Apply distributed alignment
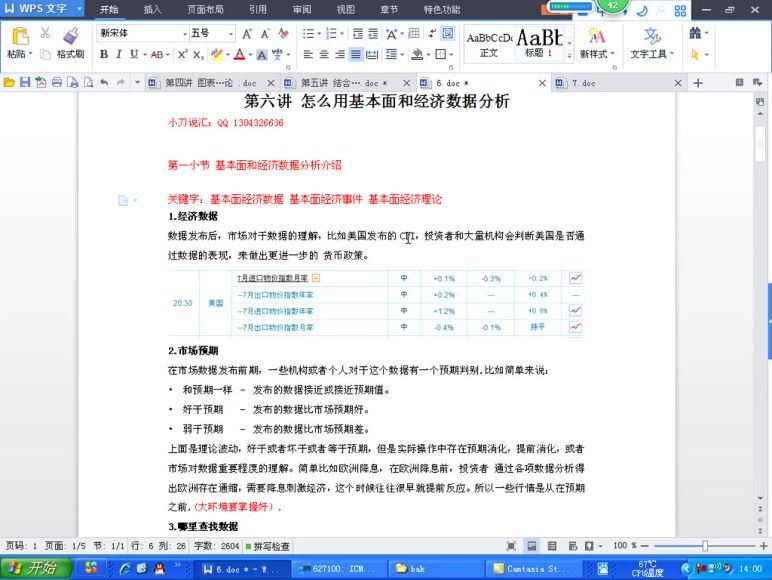 pyautogui.click(x=372, y=54)
